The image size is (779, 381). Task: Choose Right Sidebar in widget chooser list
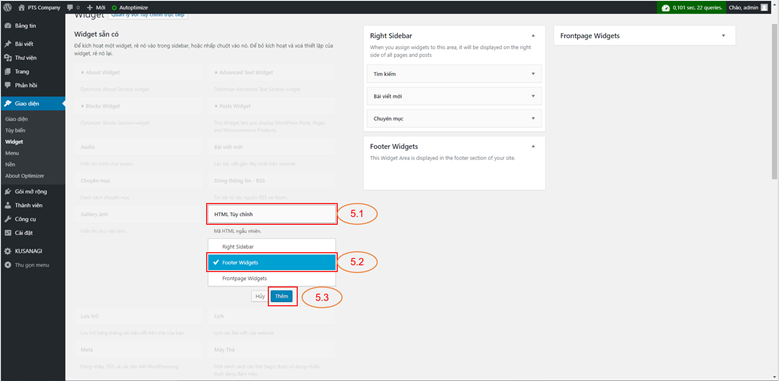(272, 246)
